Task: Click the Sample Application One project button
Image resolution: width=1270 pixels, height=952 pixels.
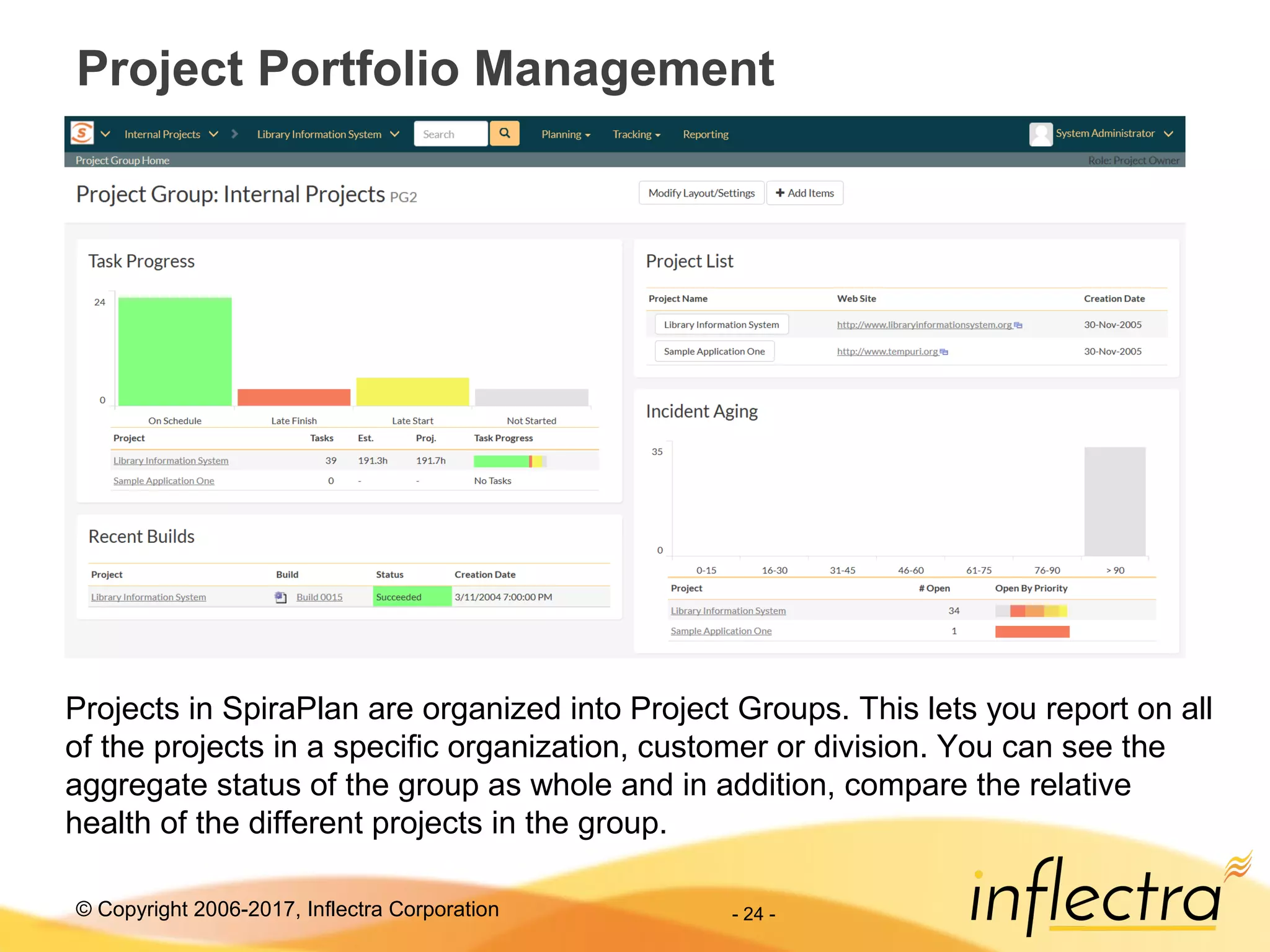Action: [714, 351]
